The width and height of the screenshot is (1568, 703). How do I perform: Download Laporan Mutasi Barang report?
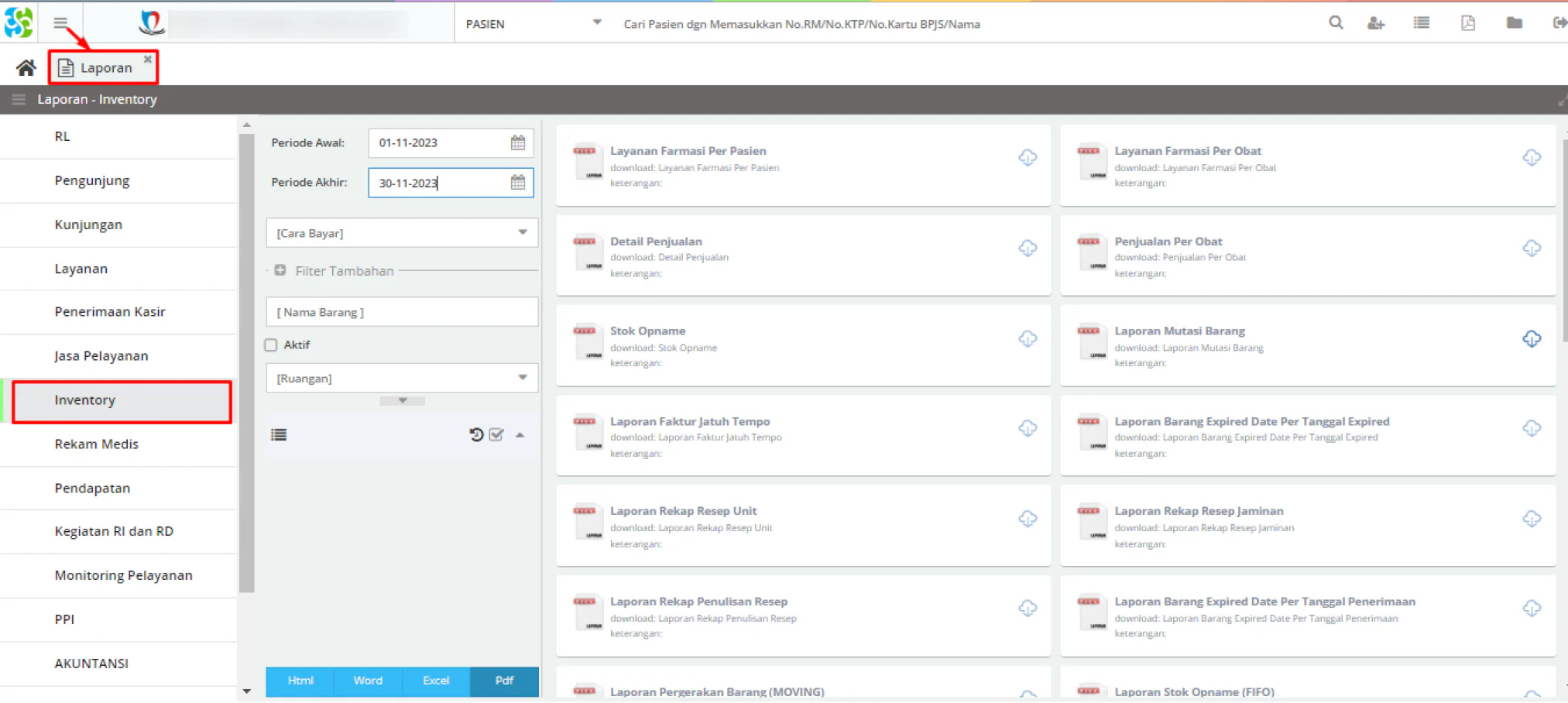pos(1532,339)
